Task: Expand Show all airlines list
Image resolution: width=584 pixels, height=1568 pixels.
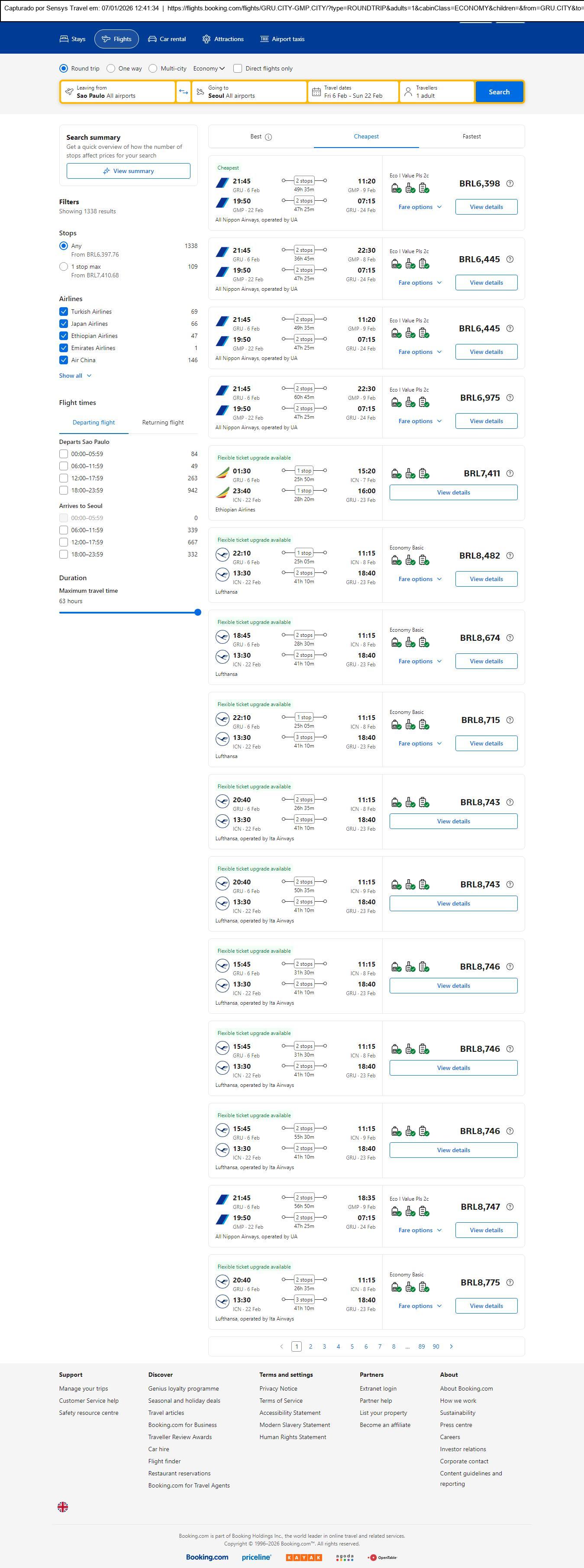Action: click(x=75, y=376)
